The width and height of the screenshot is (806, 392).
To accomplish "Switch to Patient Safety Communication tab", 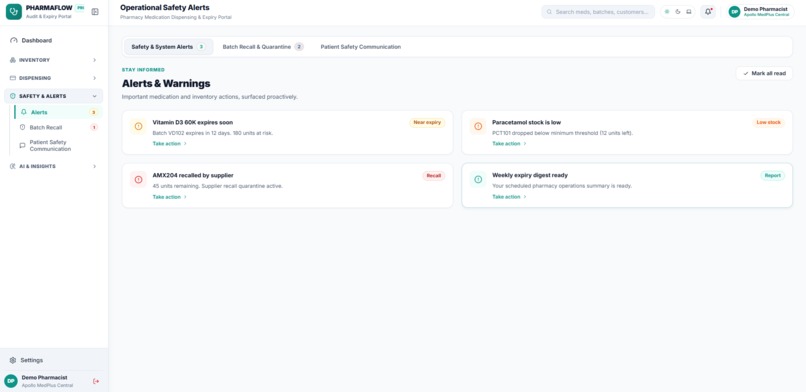I will click(x=361, y=47).
